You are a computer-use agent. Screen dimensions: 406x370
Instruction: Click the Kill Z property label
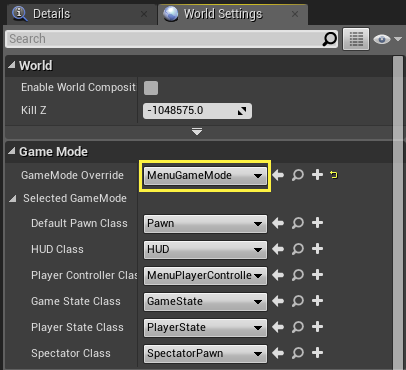tap(33, 110)
